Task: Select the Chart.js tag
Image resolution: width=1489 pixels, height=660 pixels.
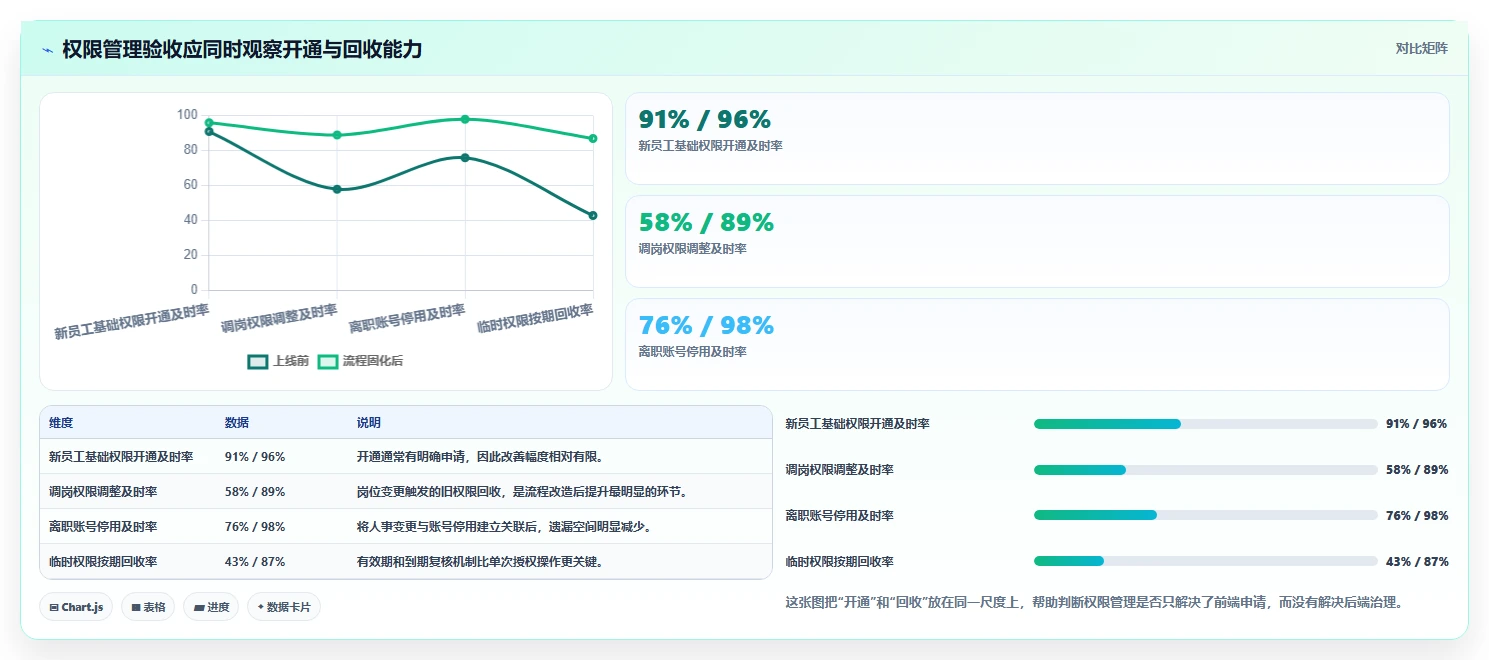Action: (76, 607)
